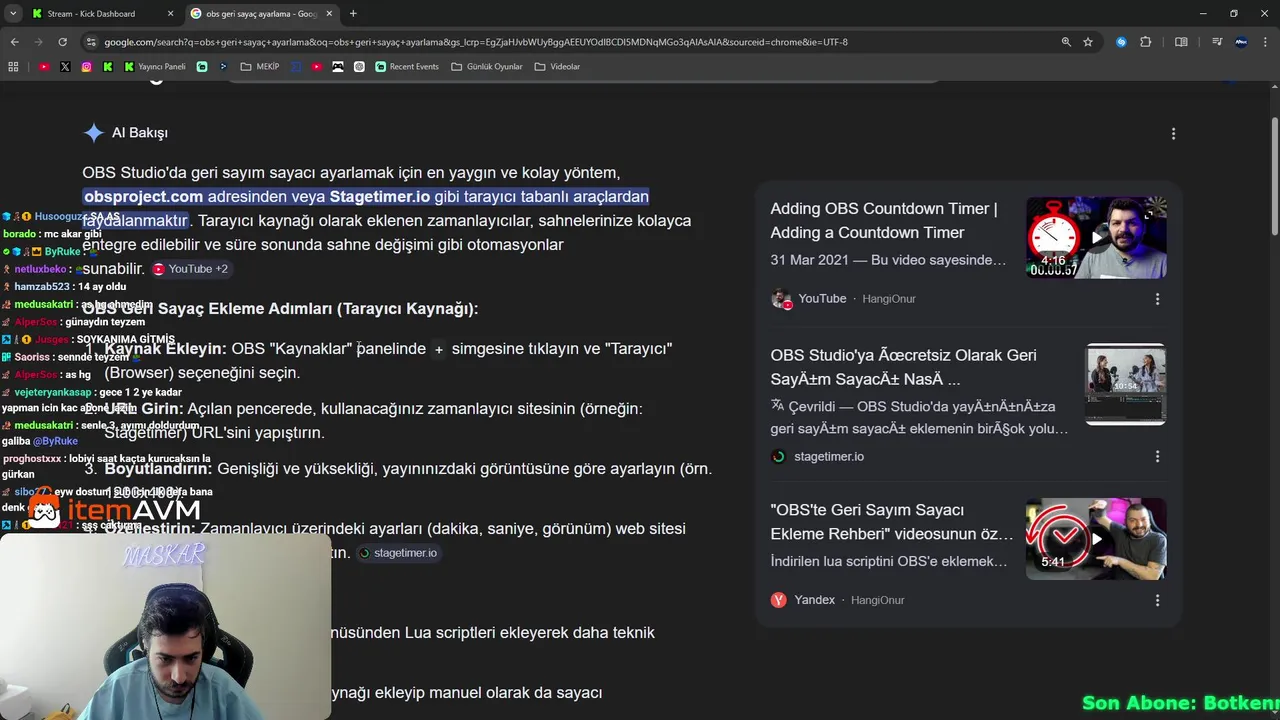
Task: Bookmark this page with star icon
Action: 1088,42
